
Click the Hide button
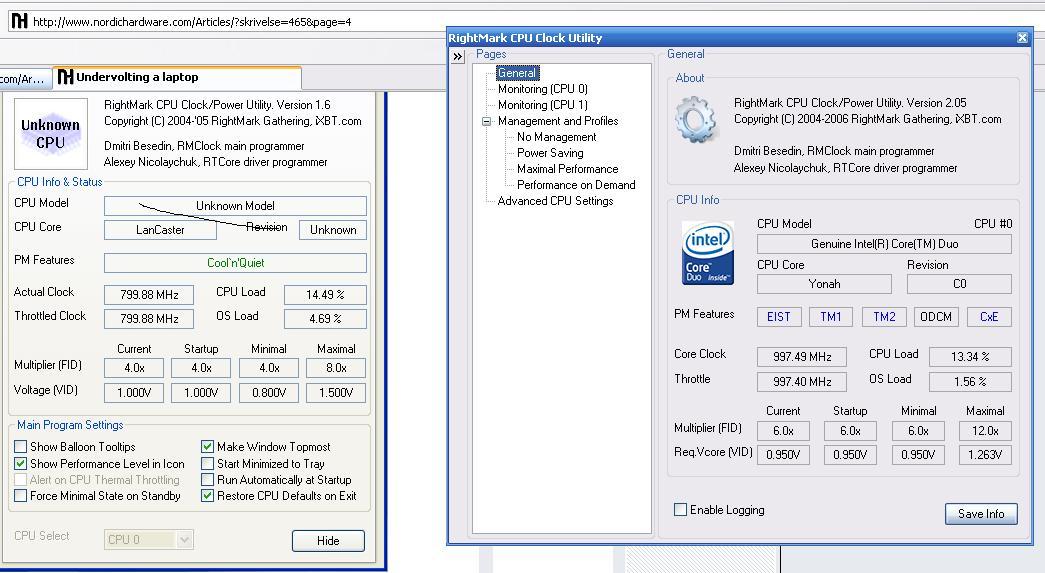[x=328, y=540]
